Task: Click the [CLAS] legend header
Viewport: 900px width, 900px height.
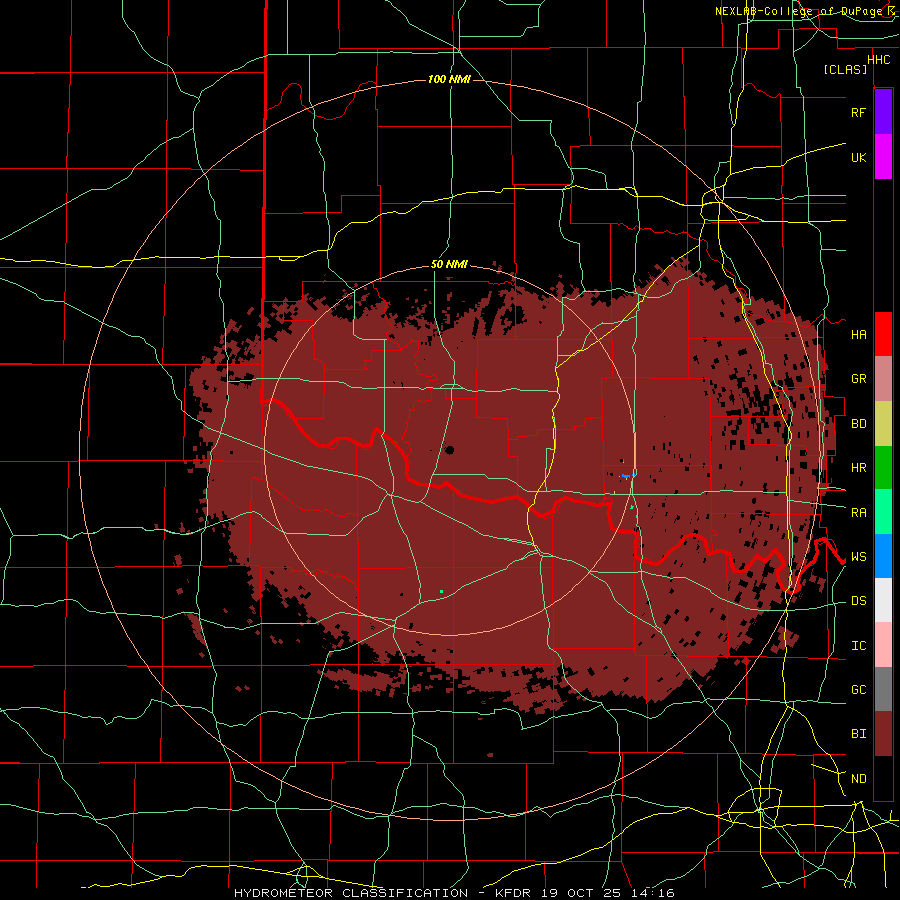Action: pyautogui.click(x=845, y=69)
